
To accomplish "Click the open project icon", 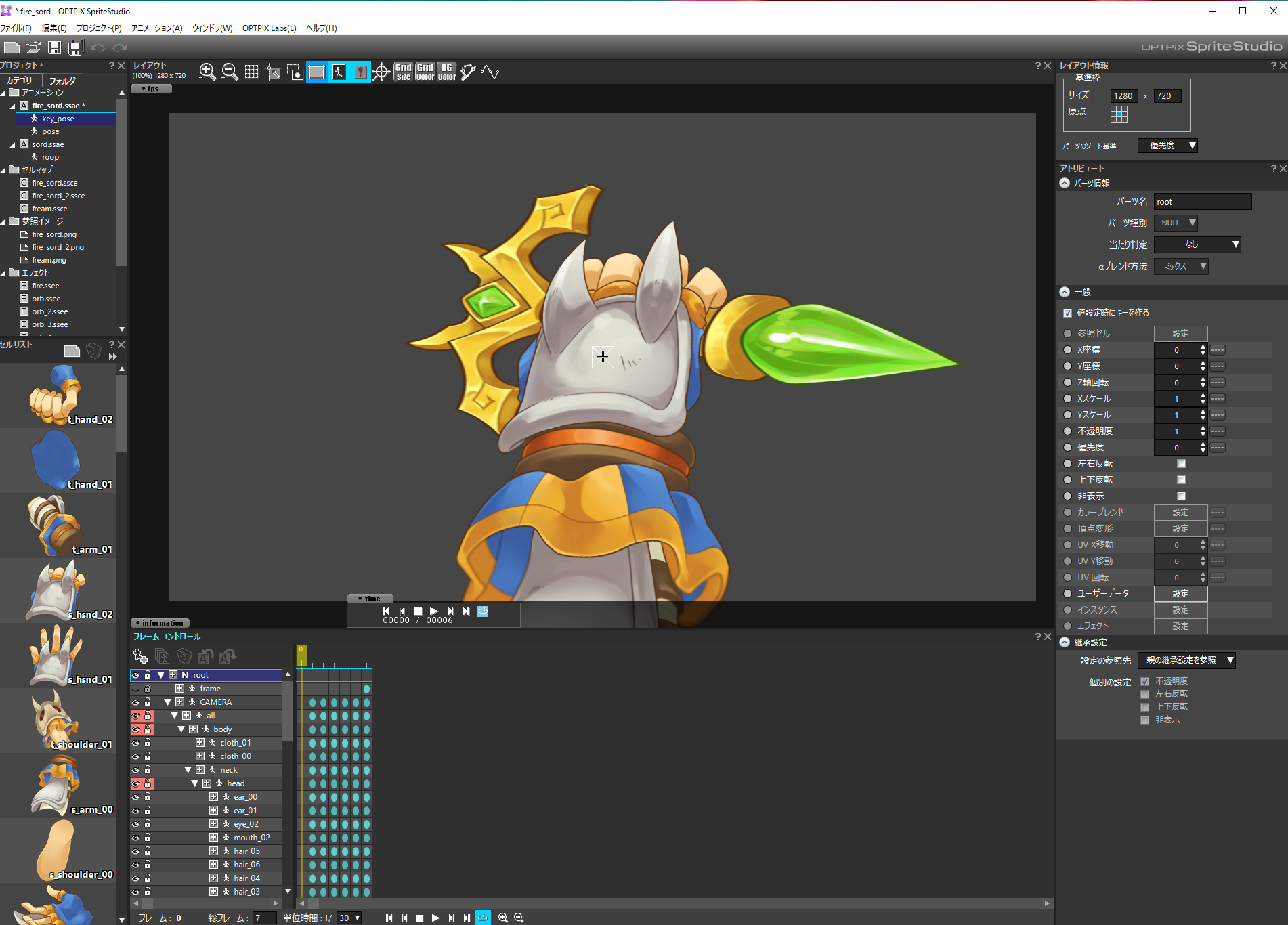I will [x=33, y=47].
